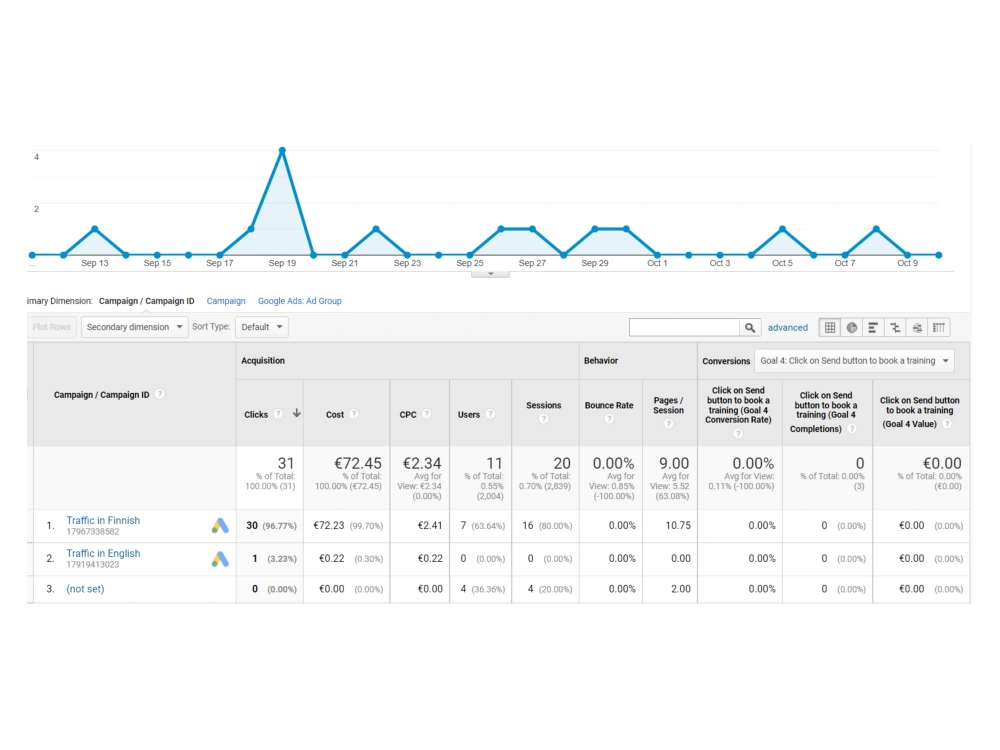Switch to Percentage pie chart view

click(x=851, y=328)
